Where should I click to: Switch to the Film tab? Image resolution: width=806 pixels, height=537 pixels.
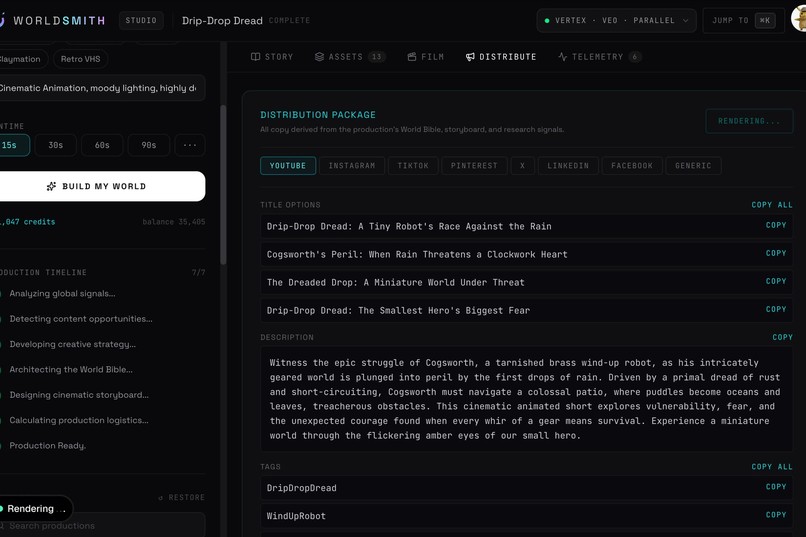click(x=426, y=57)
